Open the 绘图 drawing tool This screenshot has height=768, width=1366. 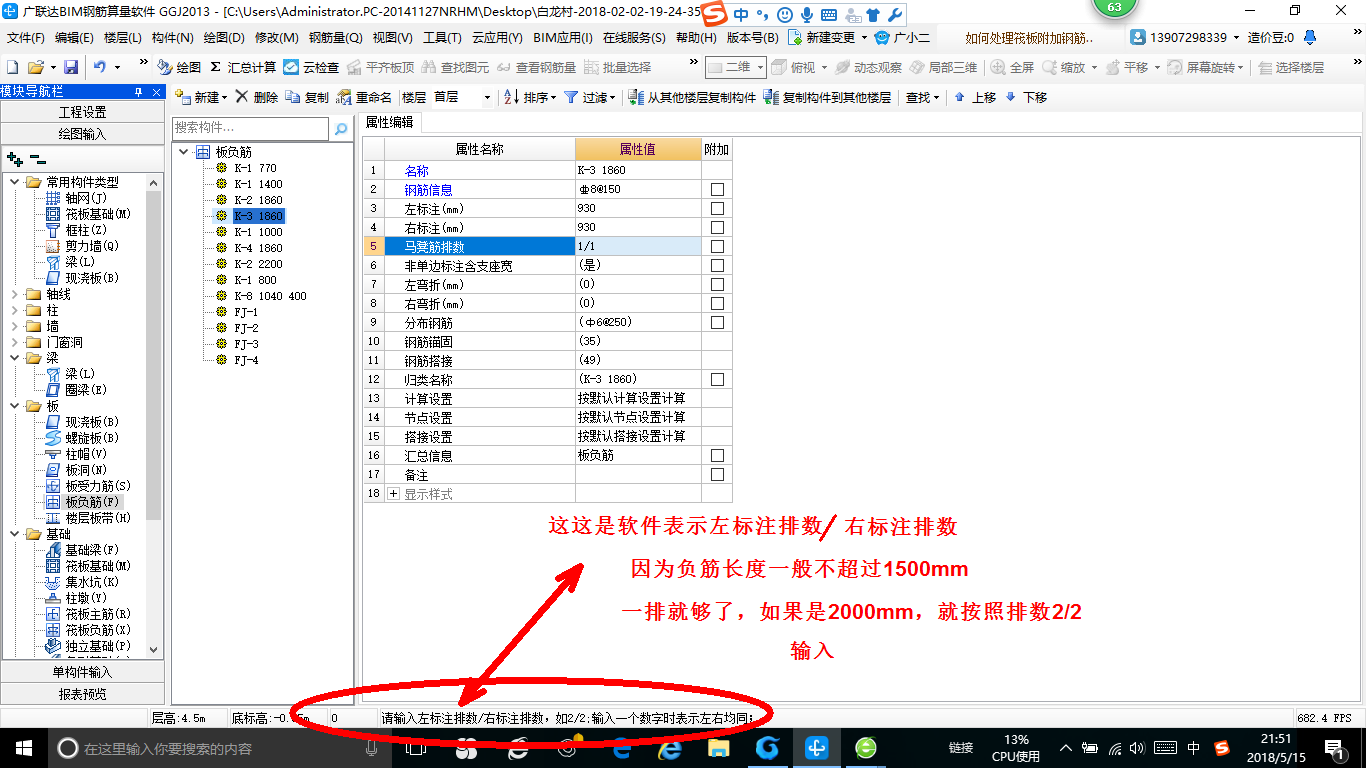pyautogui.click(x=179, y=67)
